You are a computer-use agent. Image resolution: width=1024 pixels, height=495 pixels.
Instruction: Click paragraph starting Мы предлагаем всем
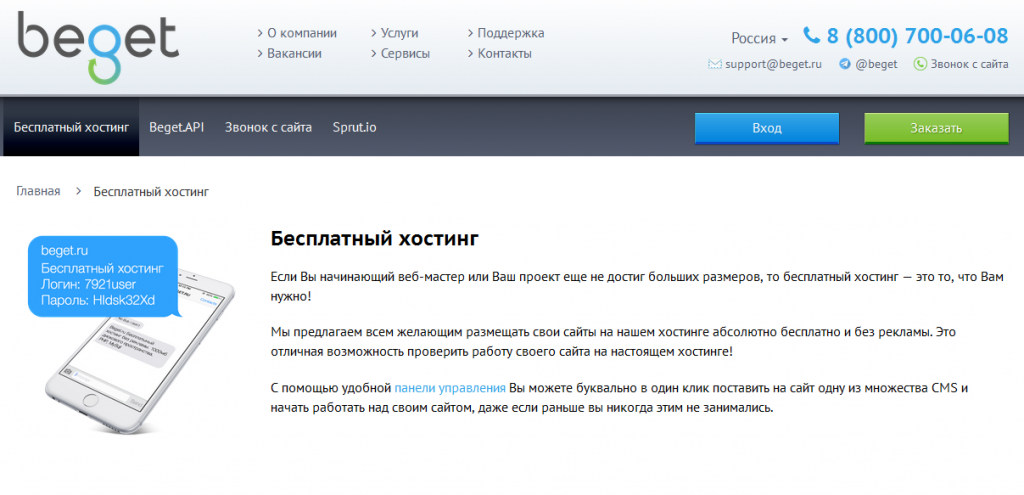[x=613, y=342]
